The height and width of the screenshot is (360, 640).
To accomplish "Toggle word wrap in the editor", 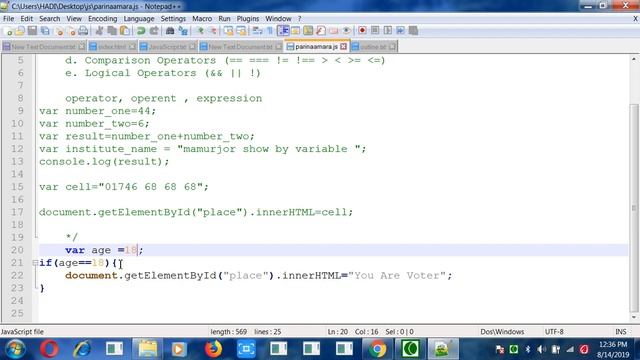I will point(257,31).
